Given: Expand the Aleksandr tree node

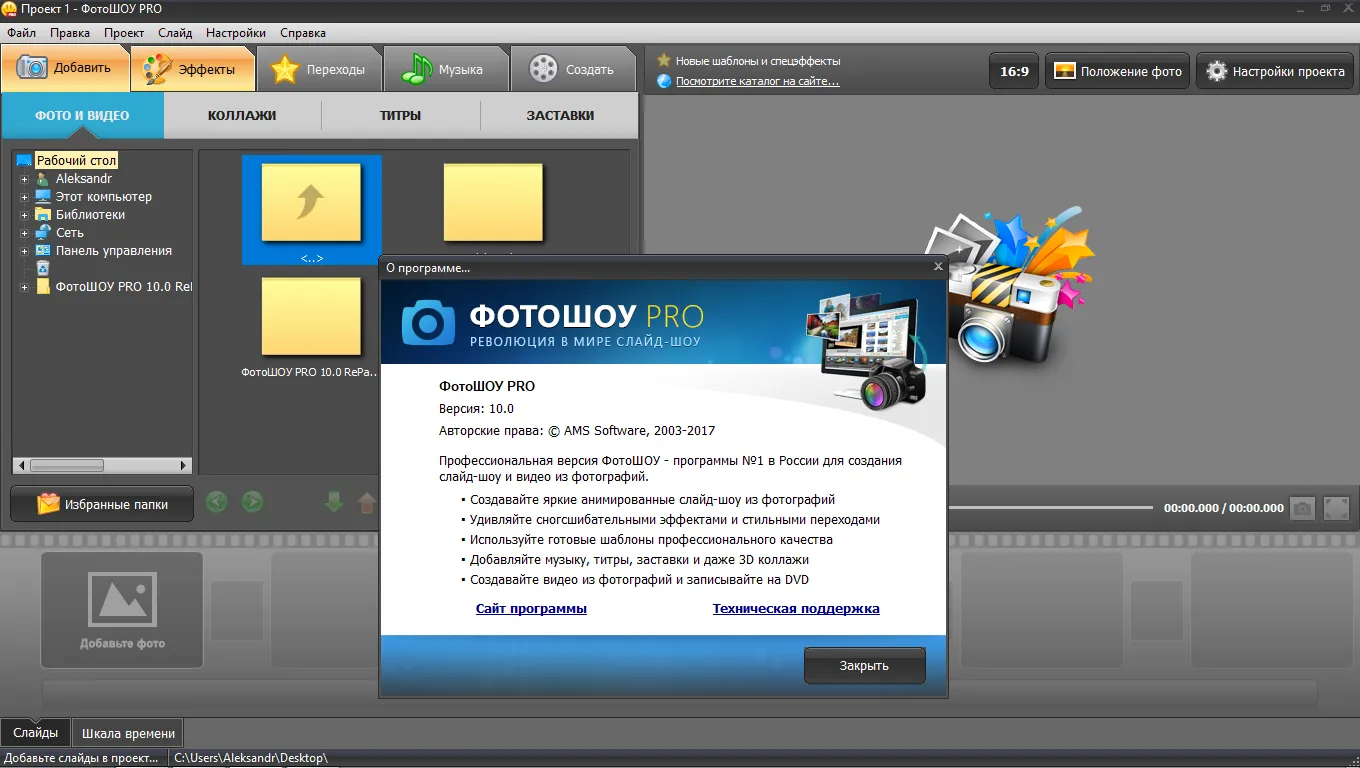Looking at the screenshot, I should [25, 179].
